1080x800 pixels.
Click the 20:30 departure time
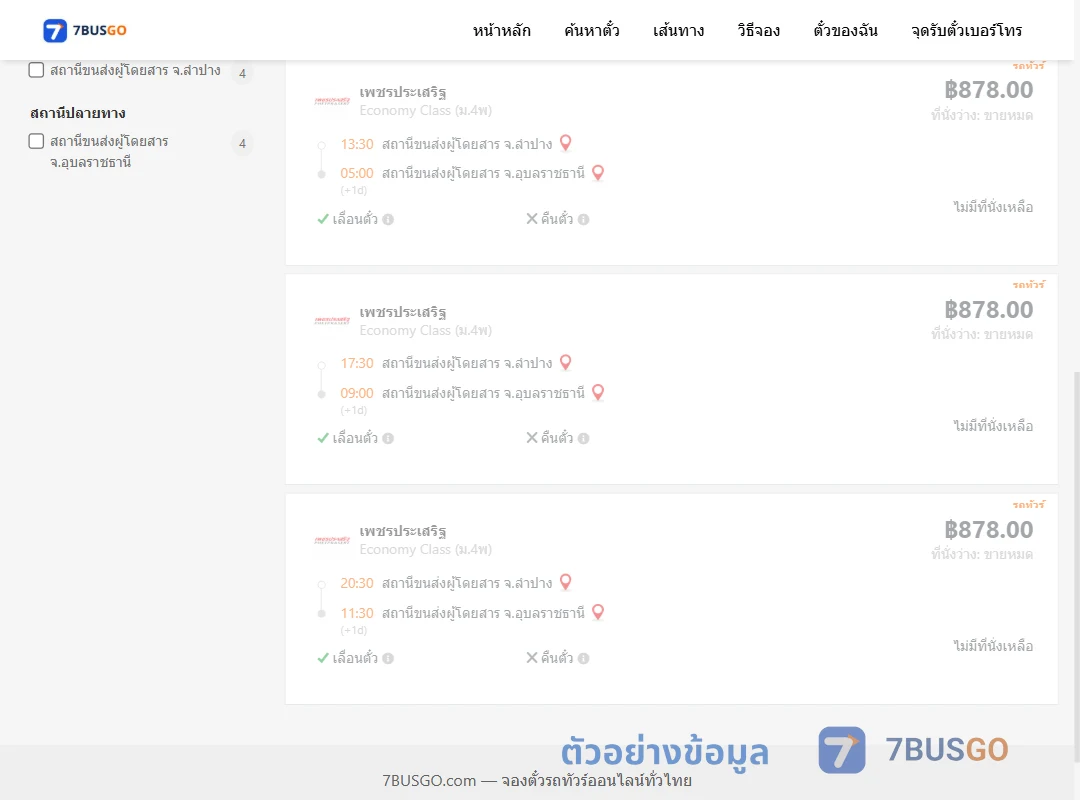pos(357,583)
